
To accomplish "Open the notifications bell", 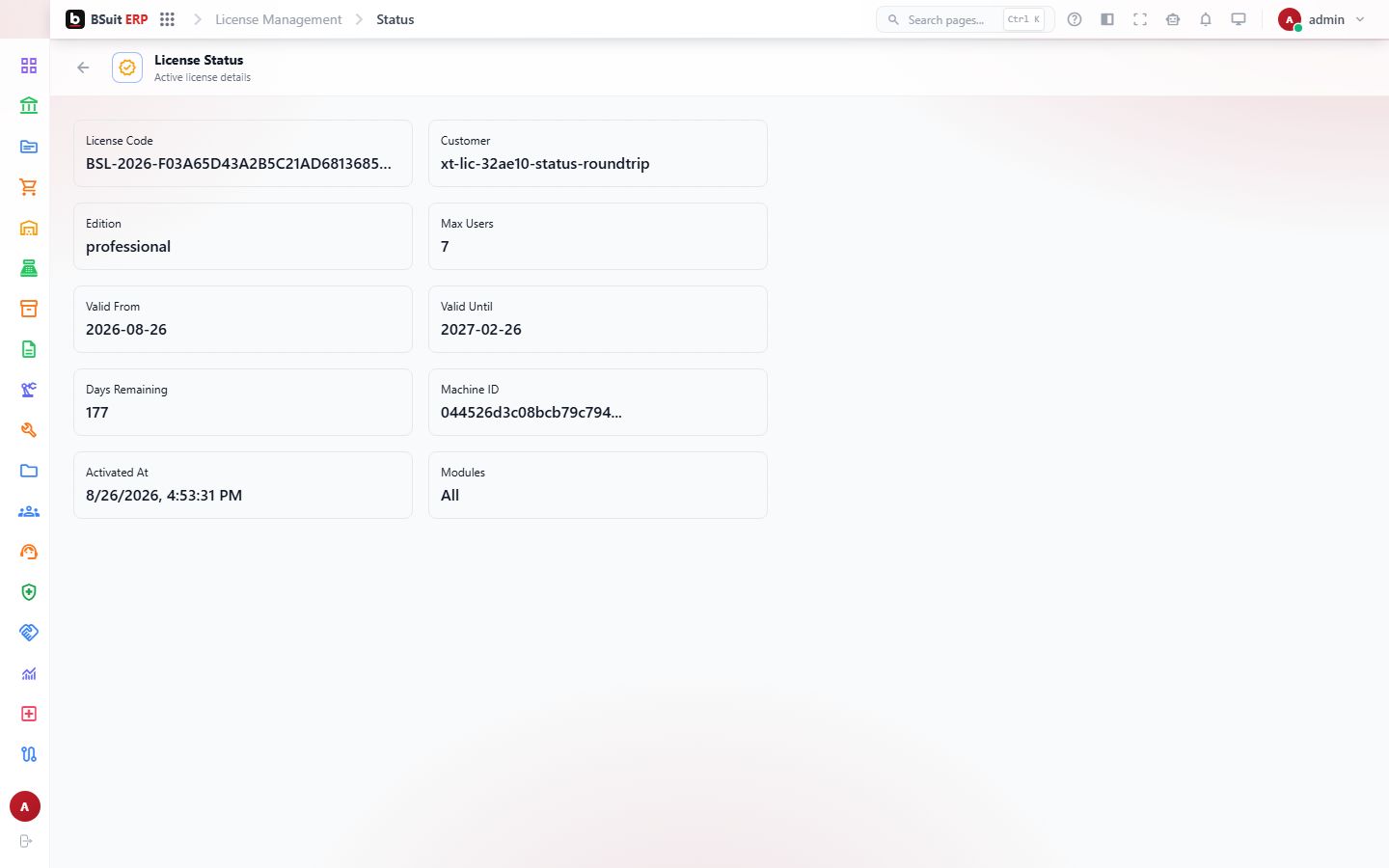I will [1206, 19].
